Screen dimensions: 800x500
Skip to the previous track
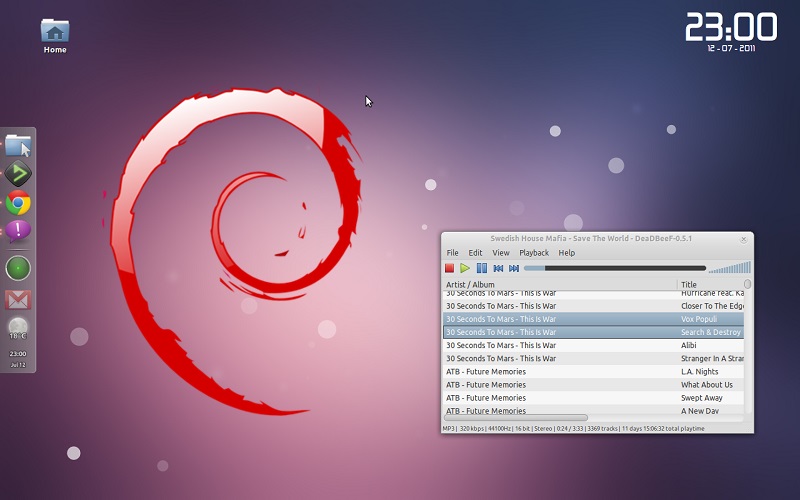498,268
